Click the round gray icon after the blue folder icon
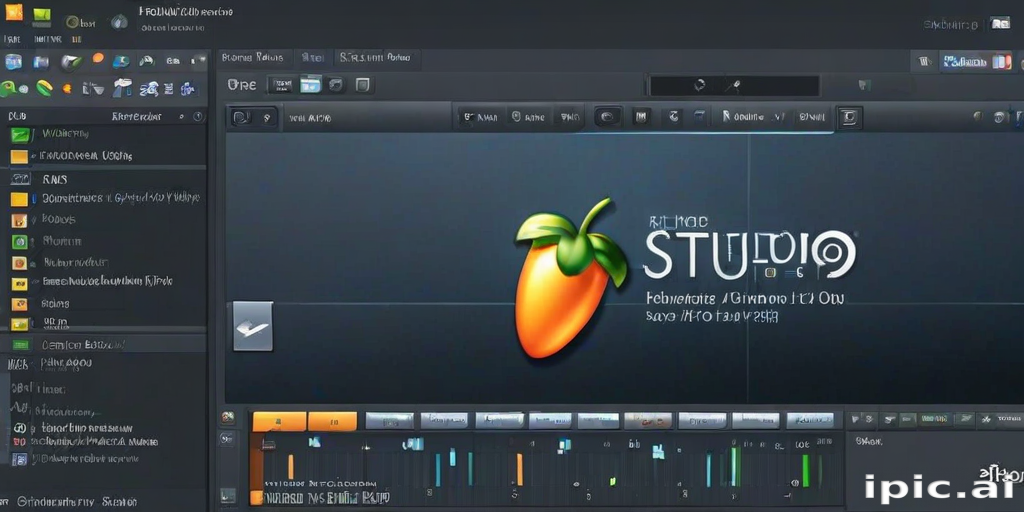The width and height of the screenshot is (1024, 512). coord(336,84)
